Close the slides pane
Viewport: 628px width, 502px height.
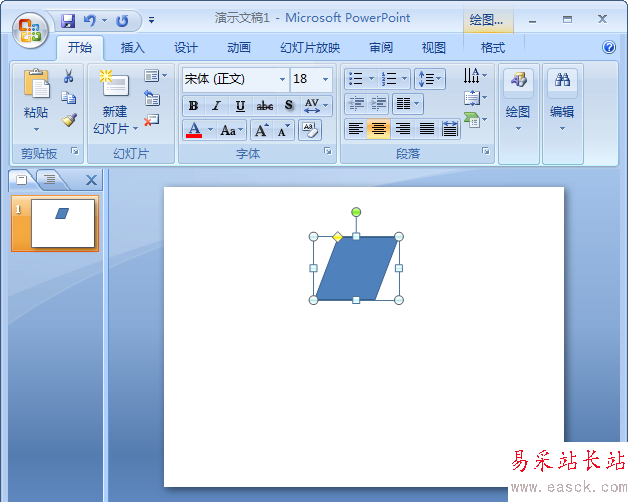click(x=91, y=180)
